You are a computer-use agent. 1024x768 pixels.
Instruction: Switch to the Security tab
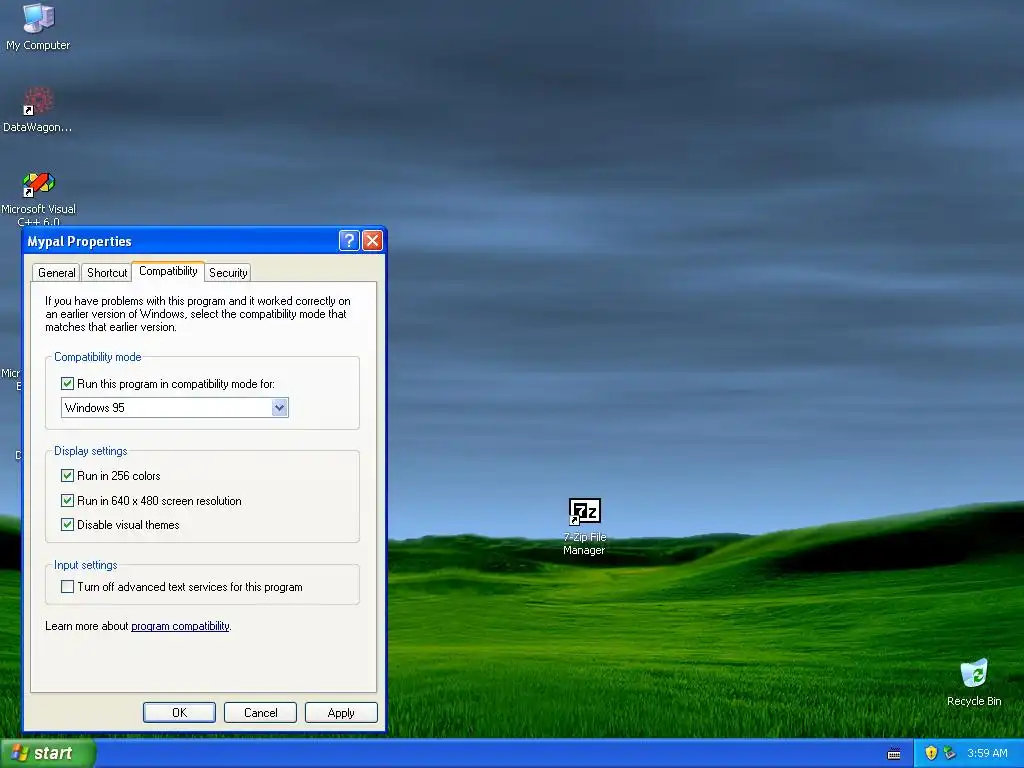point(228,272)
